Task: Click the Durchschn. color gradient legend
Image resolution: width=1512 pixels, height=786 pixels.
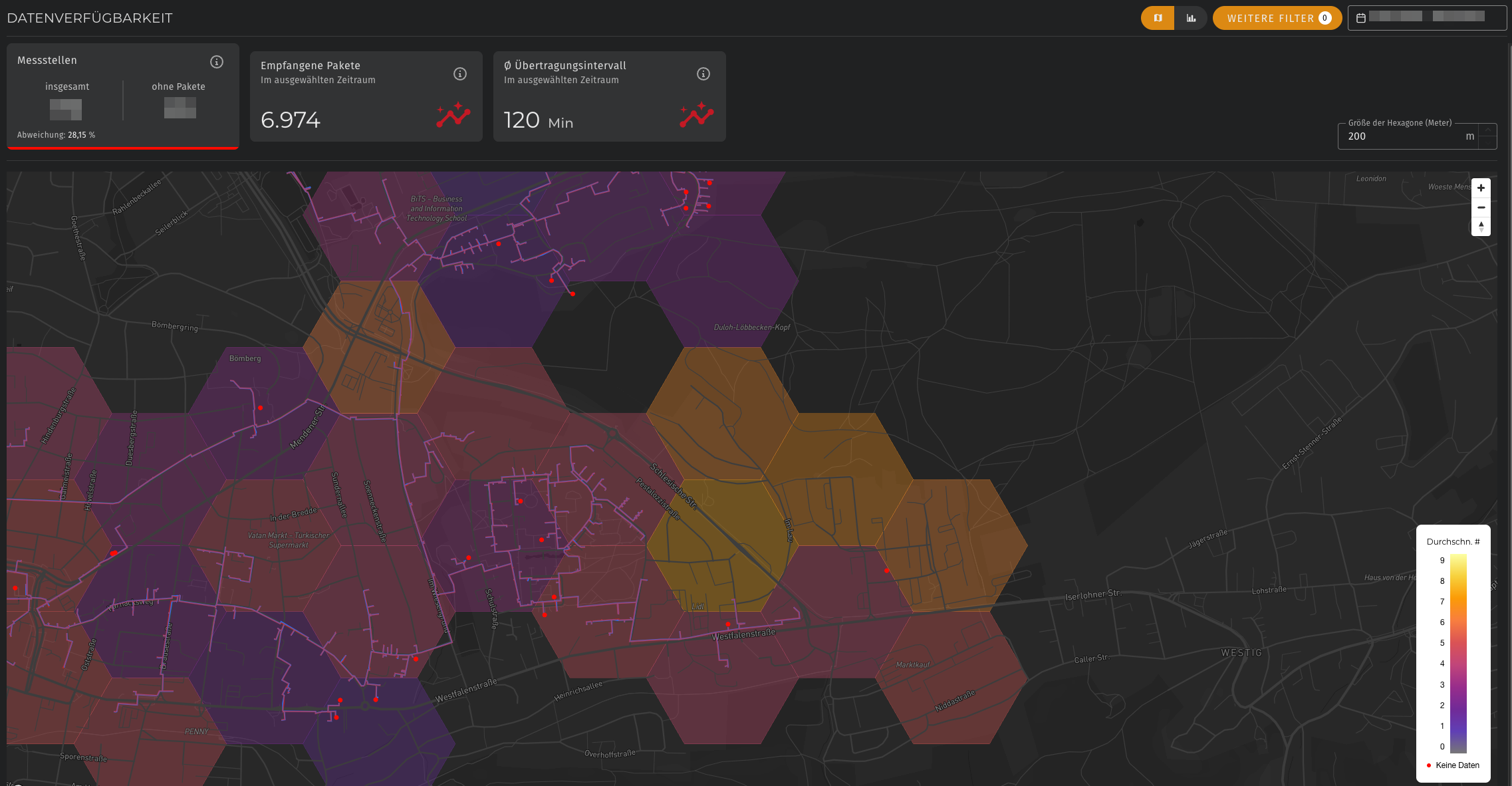Action: pyautogui.click(x=1458, y=654)
